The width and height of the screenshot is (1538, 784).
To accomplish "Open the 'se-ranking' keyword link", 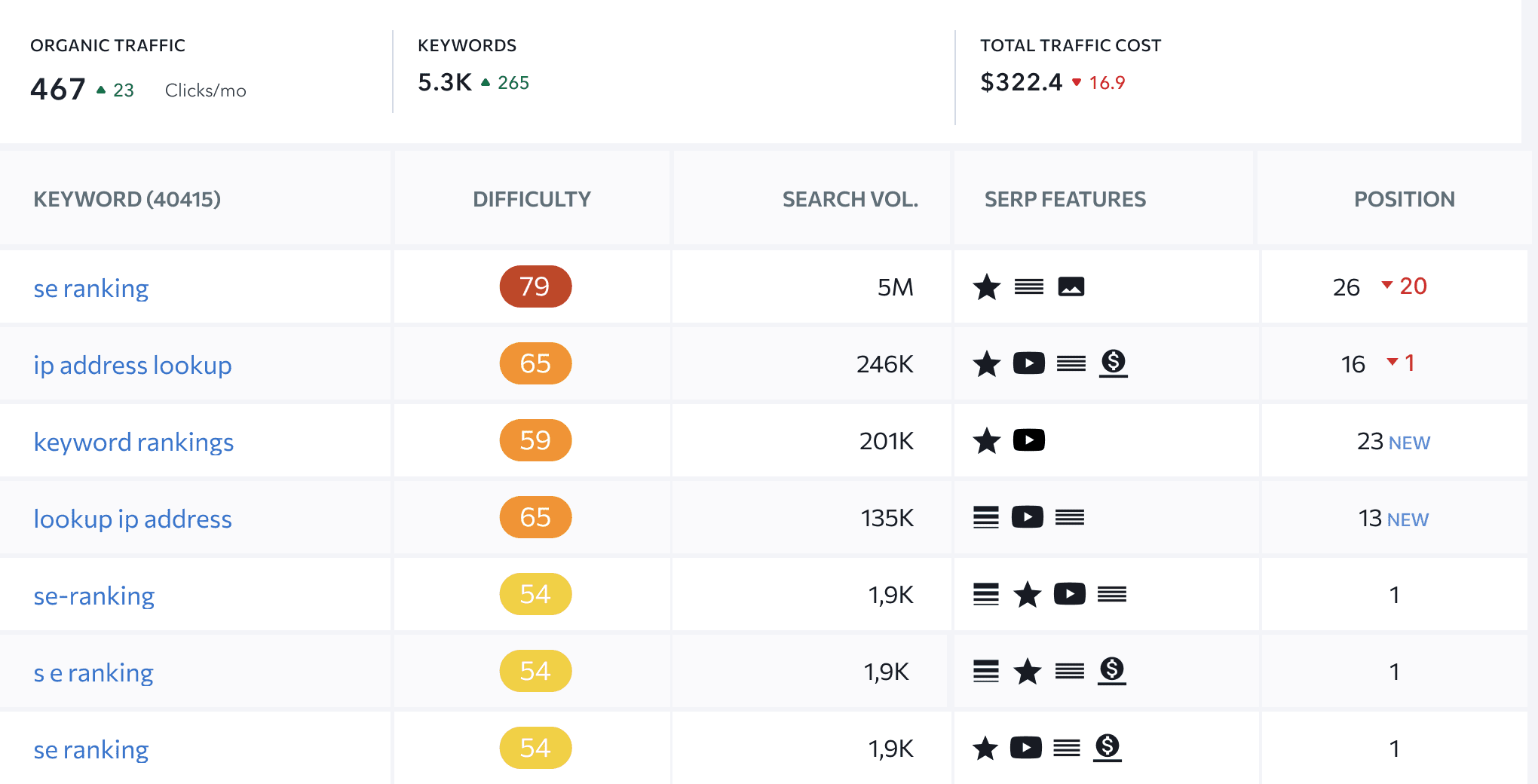I will click(x=94, y=596).
